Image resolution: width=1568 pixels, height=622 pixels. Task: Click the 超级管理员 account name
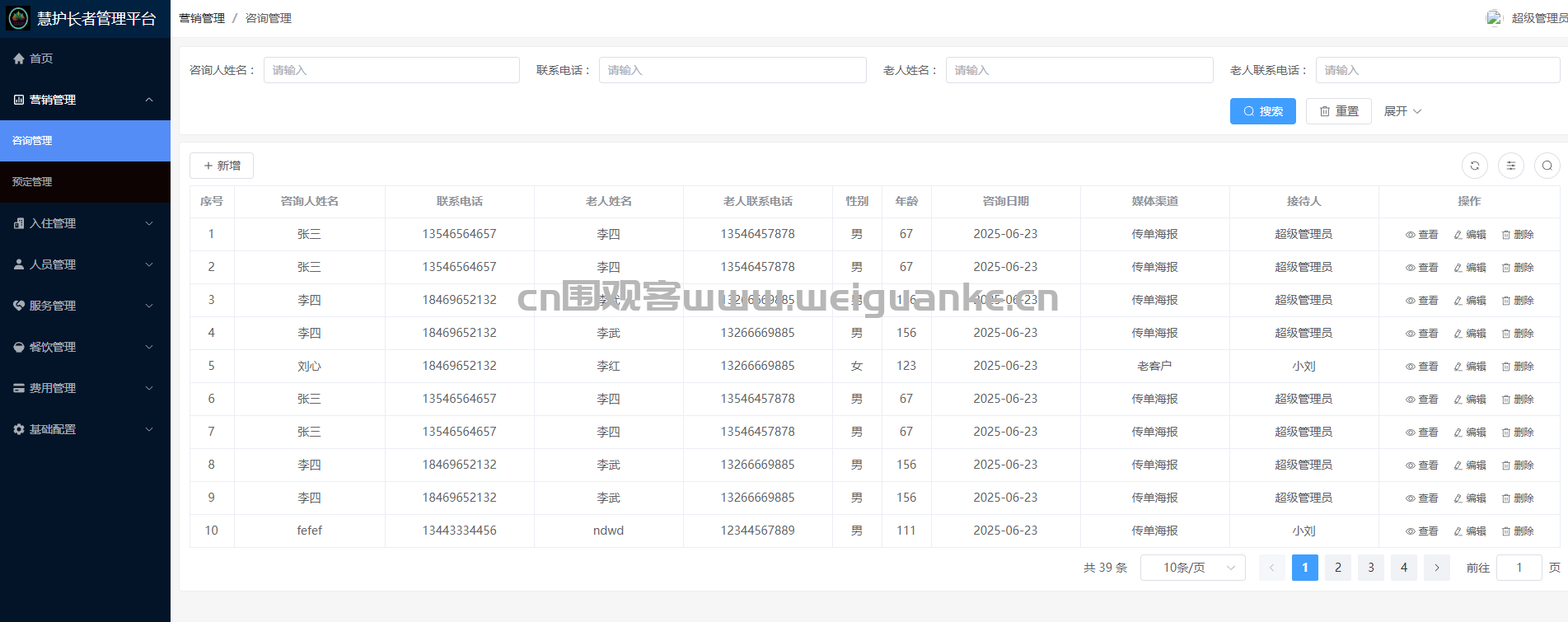click(x=1539, y=18)
